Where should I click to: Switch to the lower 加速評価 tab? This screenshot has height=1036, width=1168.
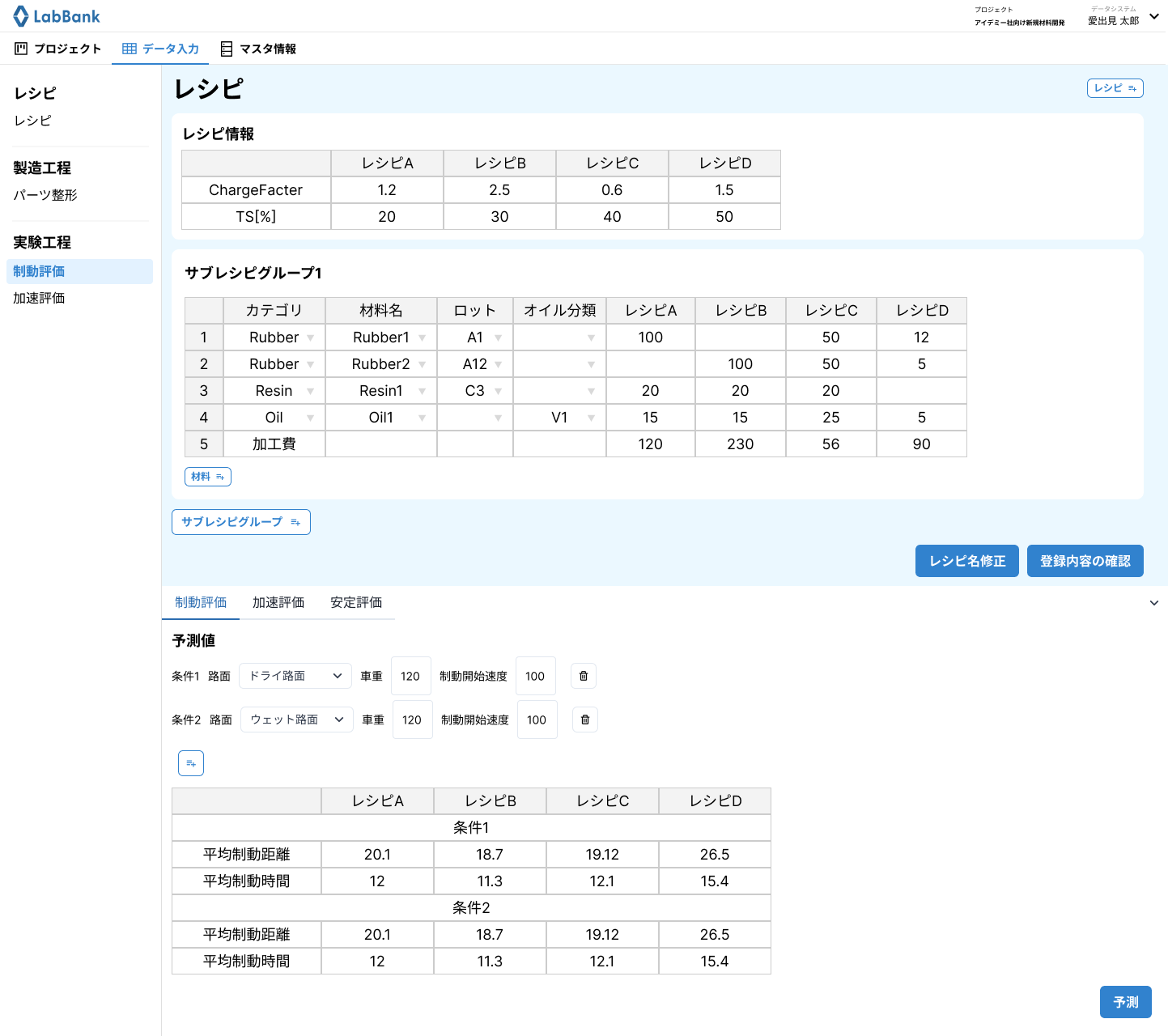278,602
